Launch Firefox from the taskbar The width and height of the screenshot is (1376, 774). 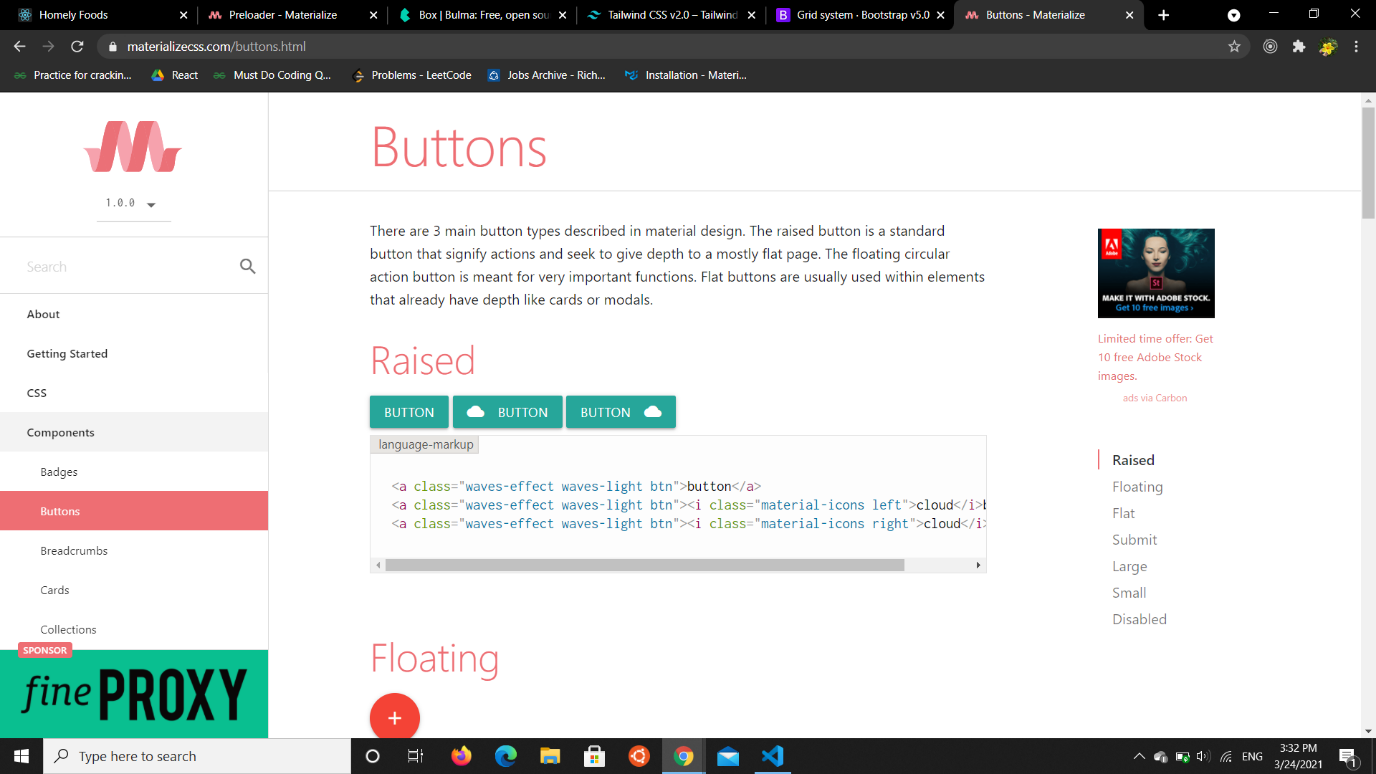461,756
